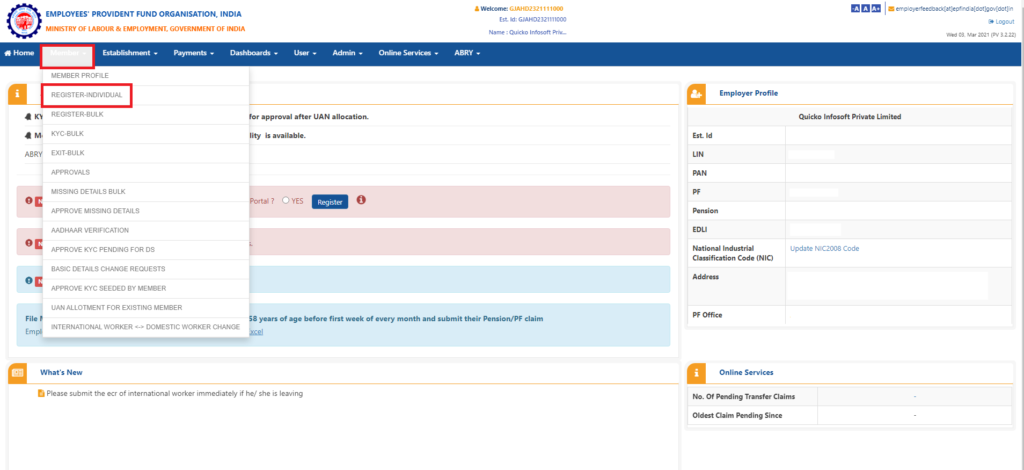This screenshot has width=1024, height=470.
Task: Open the ABRY dropdown menu
Action: 467,53
